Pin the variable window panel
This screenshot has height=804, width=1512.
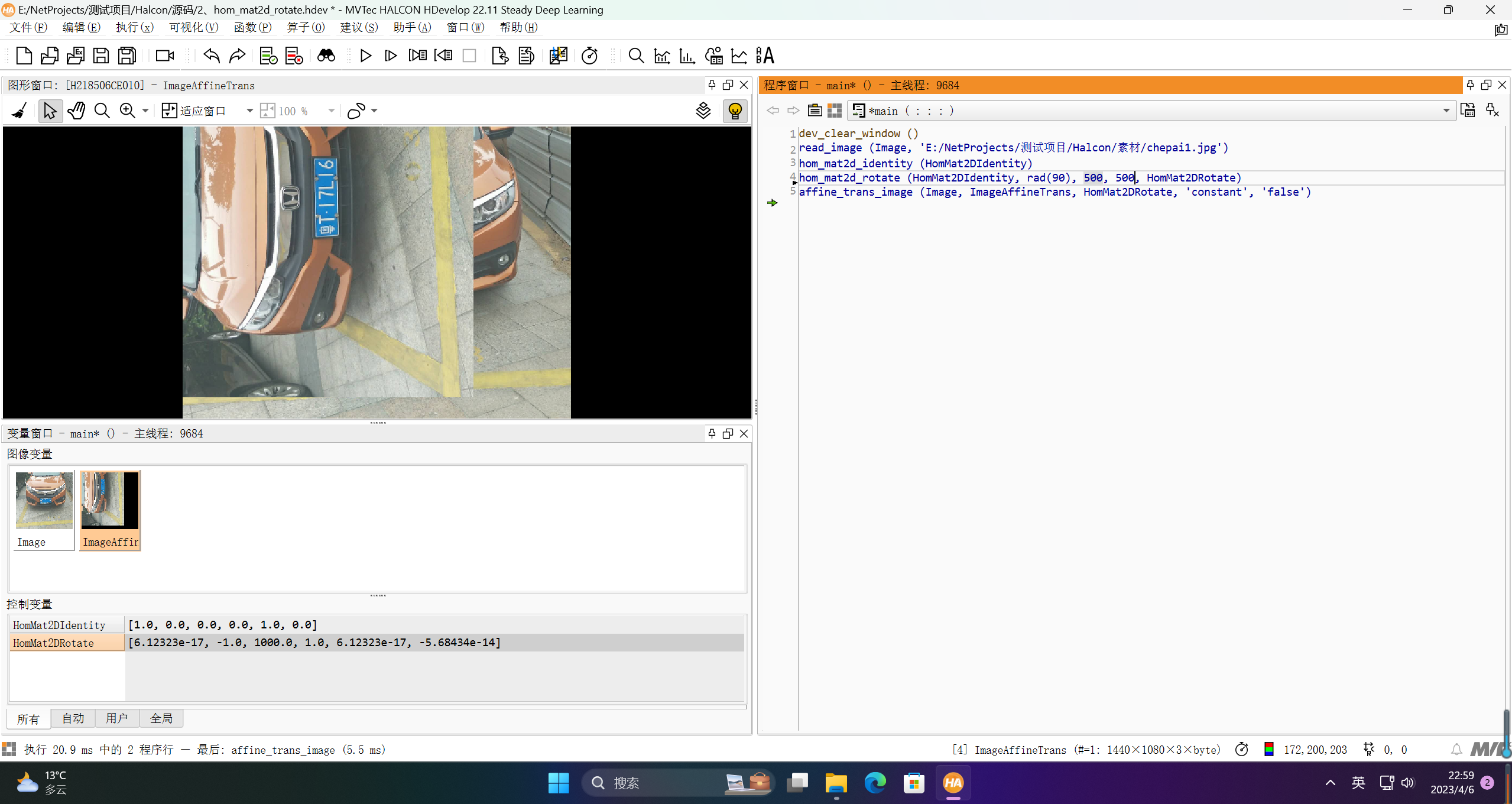coord(712,433)
